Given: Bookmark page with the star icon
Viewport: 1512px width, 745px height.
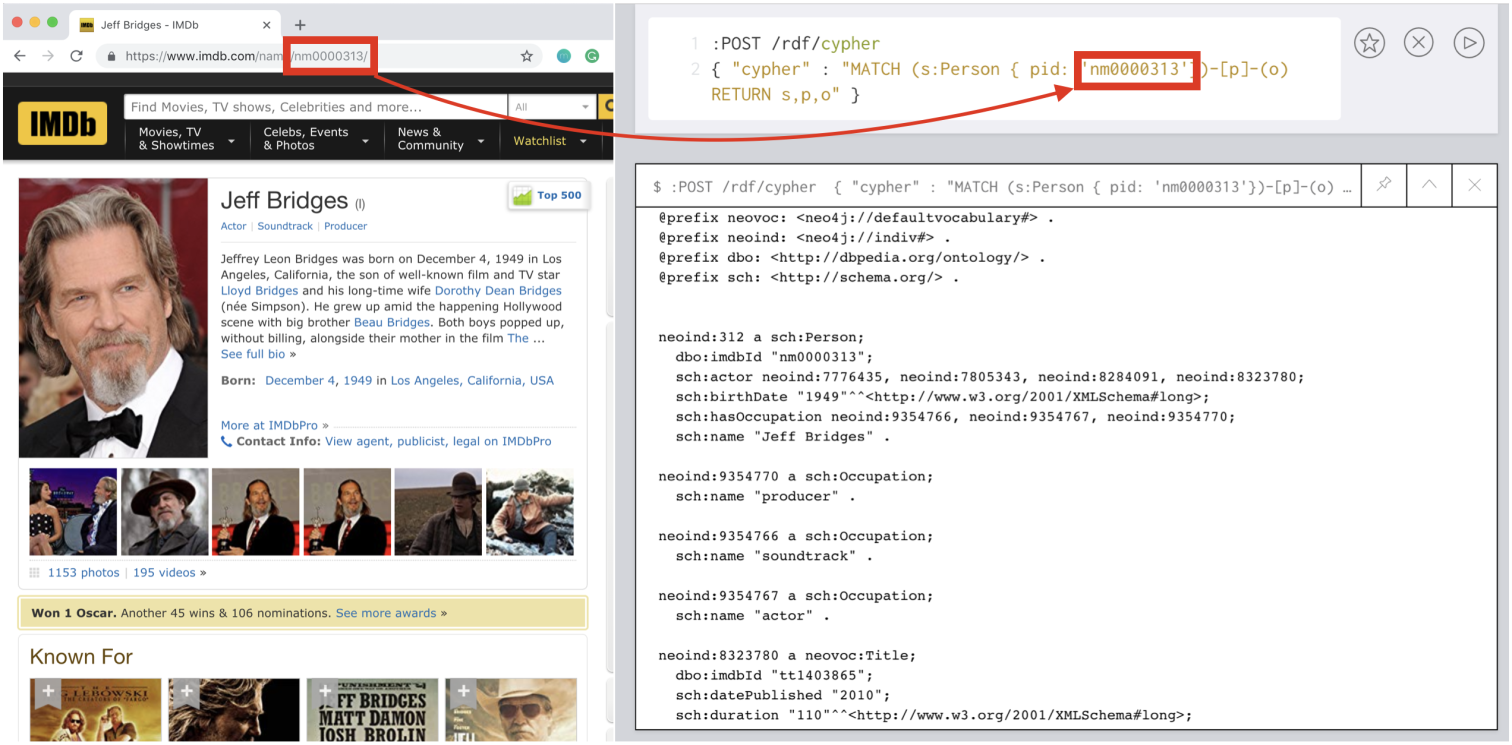Looking at the screenshot, I should [x=527, y=56].
